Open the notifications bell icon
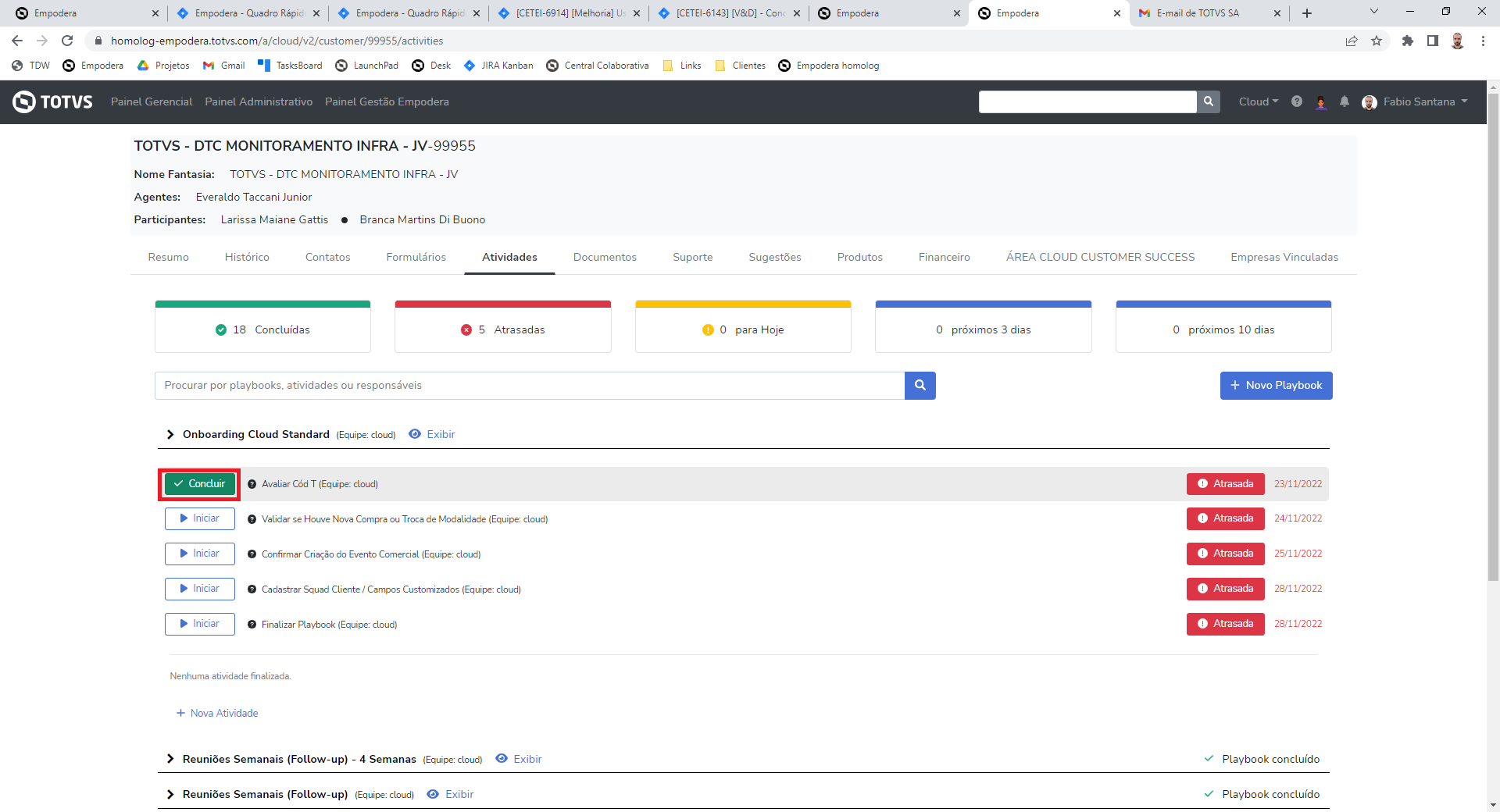1500x812 pixels. point(1345,101)
